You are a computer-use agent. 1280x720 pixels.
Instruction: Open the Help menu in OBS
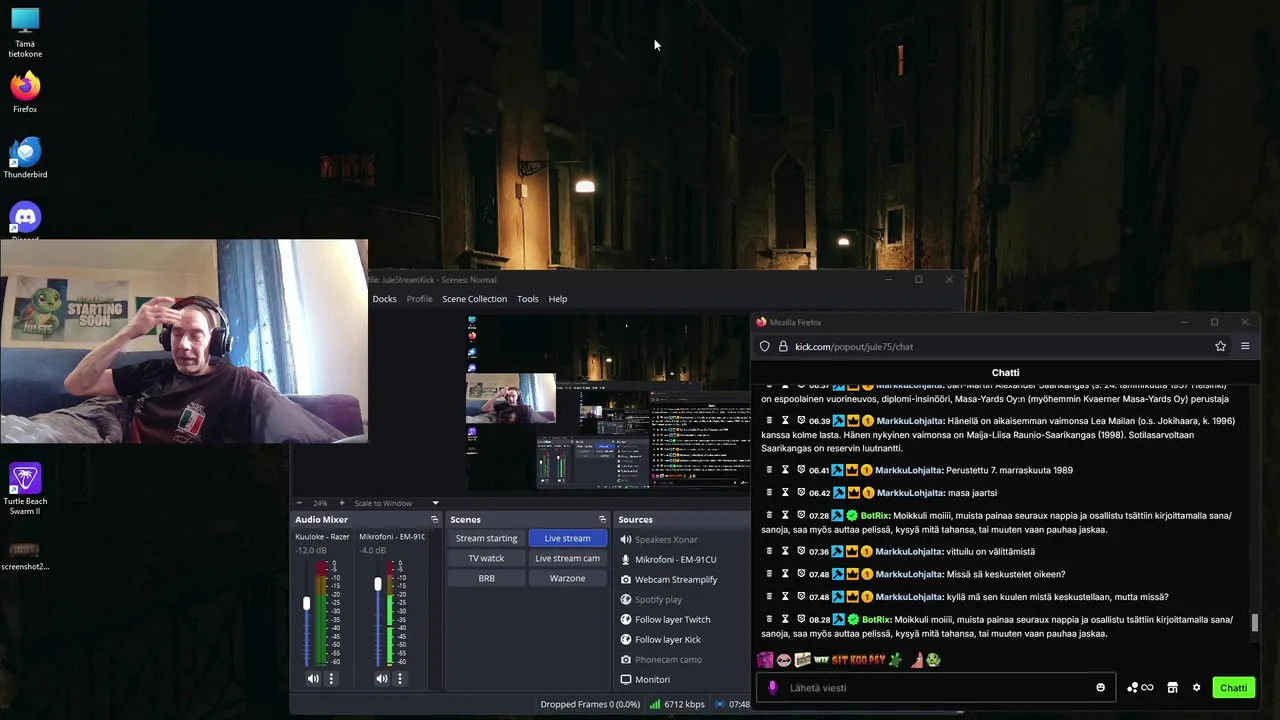(557, 299)
